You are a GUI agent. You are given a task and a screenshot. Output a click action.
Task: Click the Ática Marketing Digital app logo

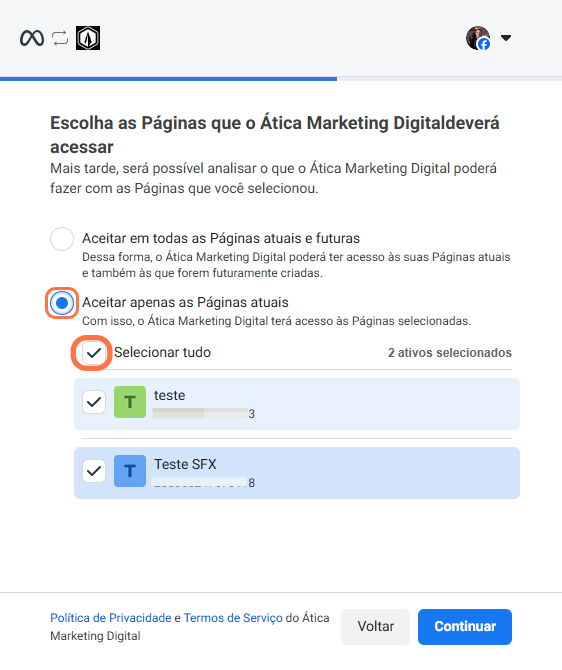pyautogui.click(x=88, y=38)
